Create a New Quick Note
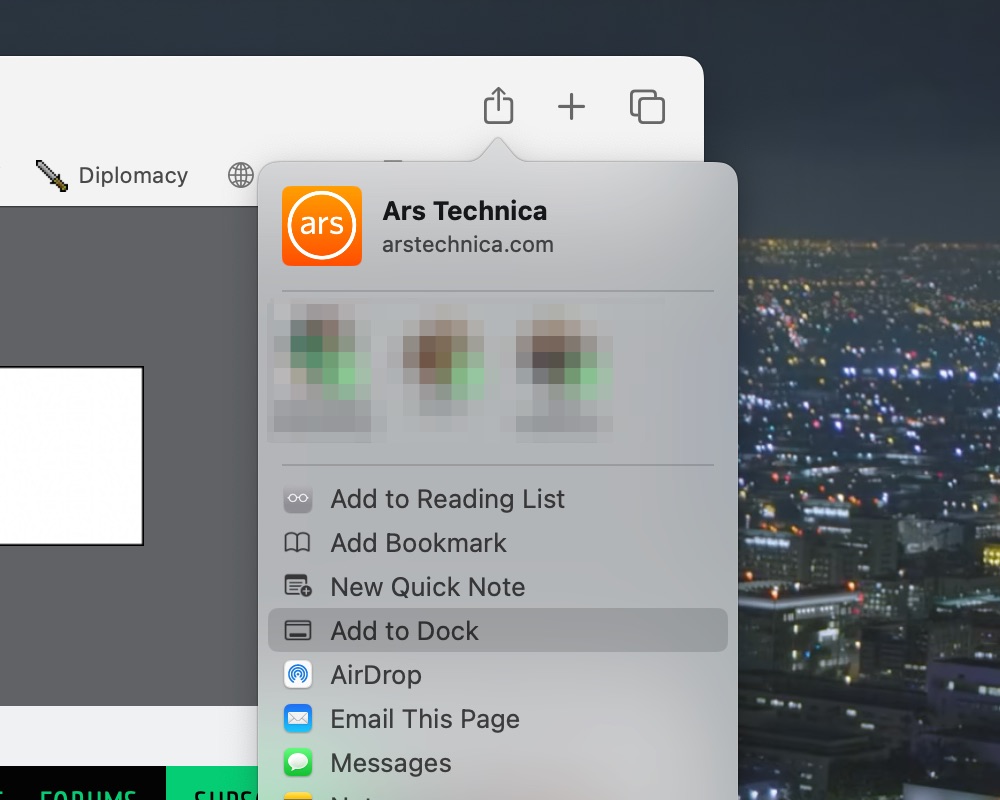The image size is (1000, 800). (427, 587)
